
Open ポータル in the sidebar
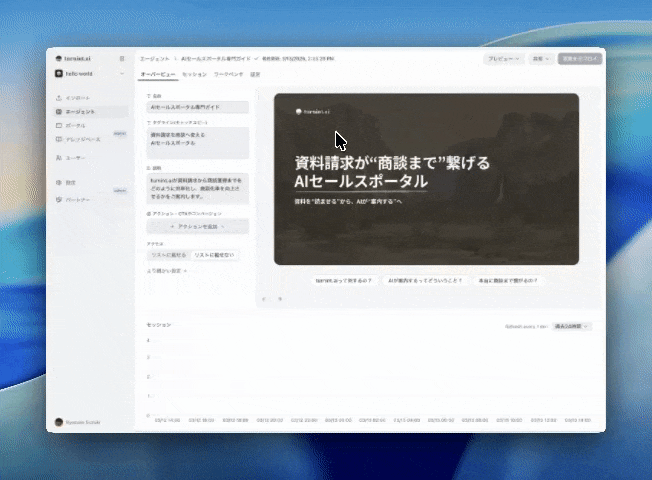[91, 125]
